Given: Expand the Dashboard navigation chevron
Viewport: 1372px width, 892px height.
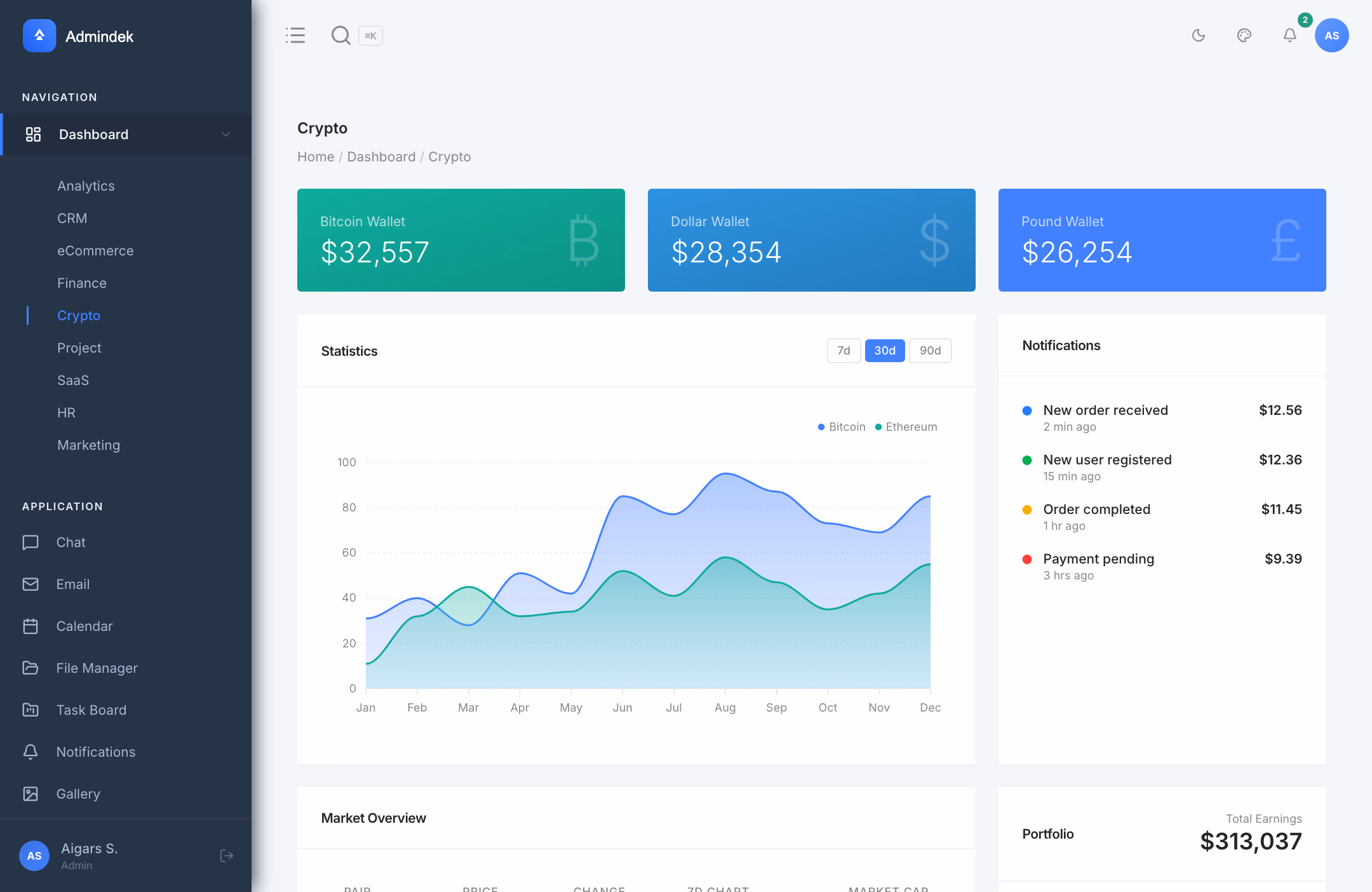Looking at the screenshot, I should [225, 134].
